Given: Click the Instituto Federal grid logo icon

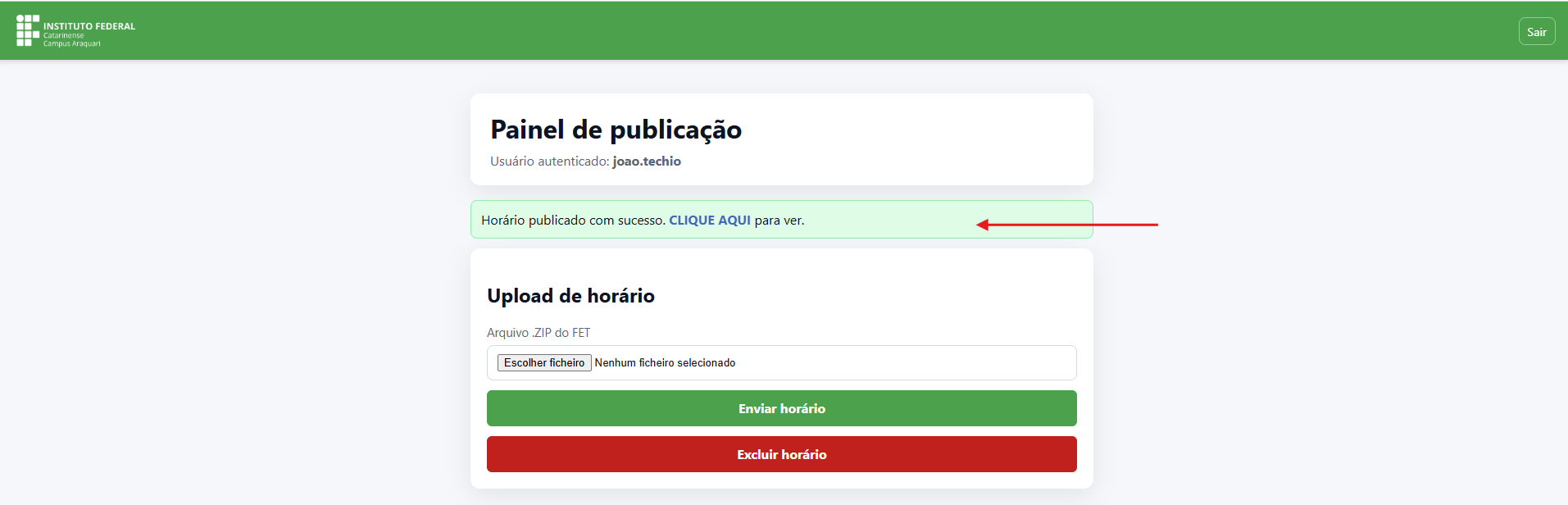Looking at the screenshot, I should [27, 30].
